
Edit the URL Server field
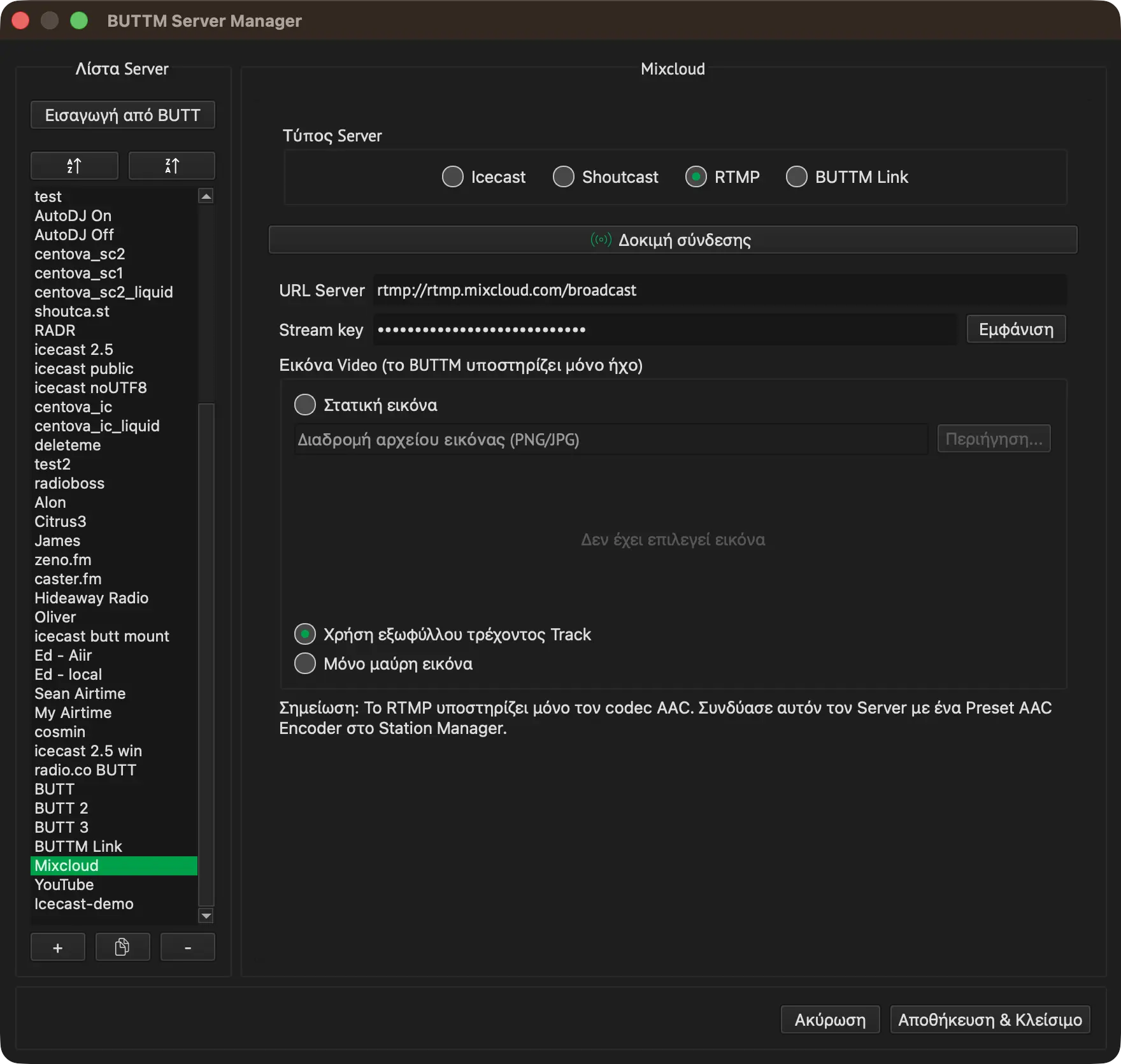pos(720,291)
